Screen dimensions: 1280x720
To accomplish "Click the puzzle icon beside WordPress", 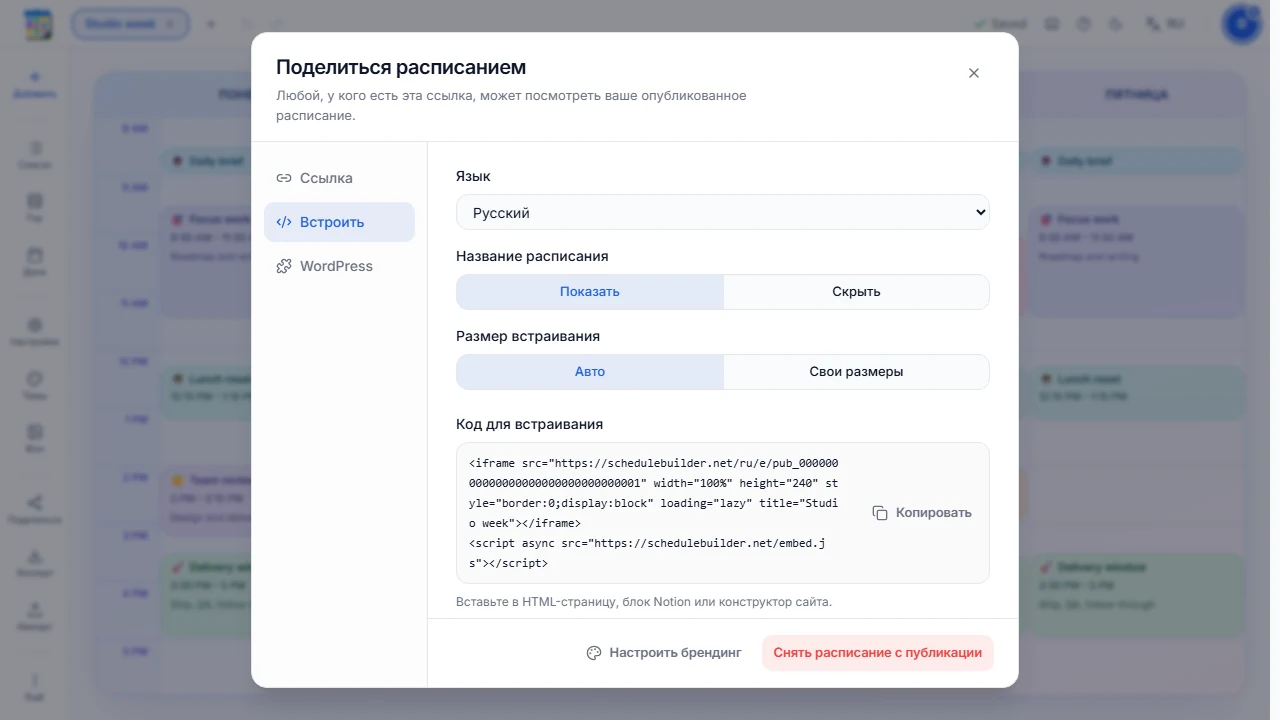I will [284, 266].
